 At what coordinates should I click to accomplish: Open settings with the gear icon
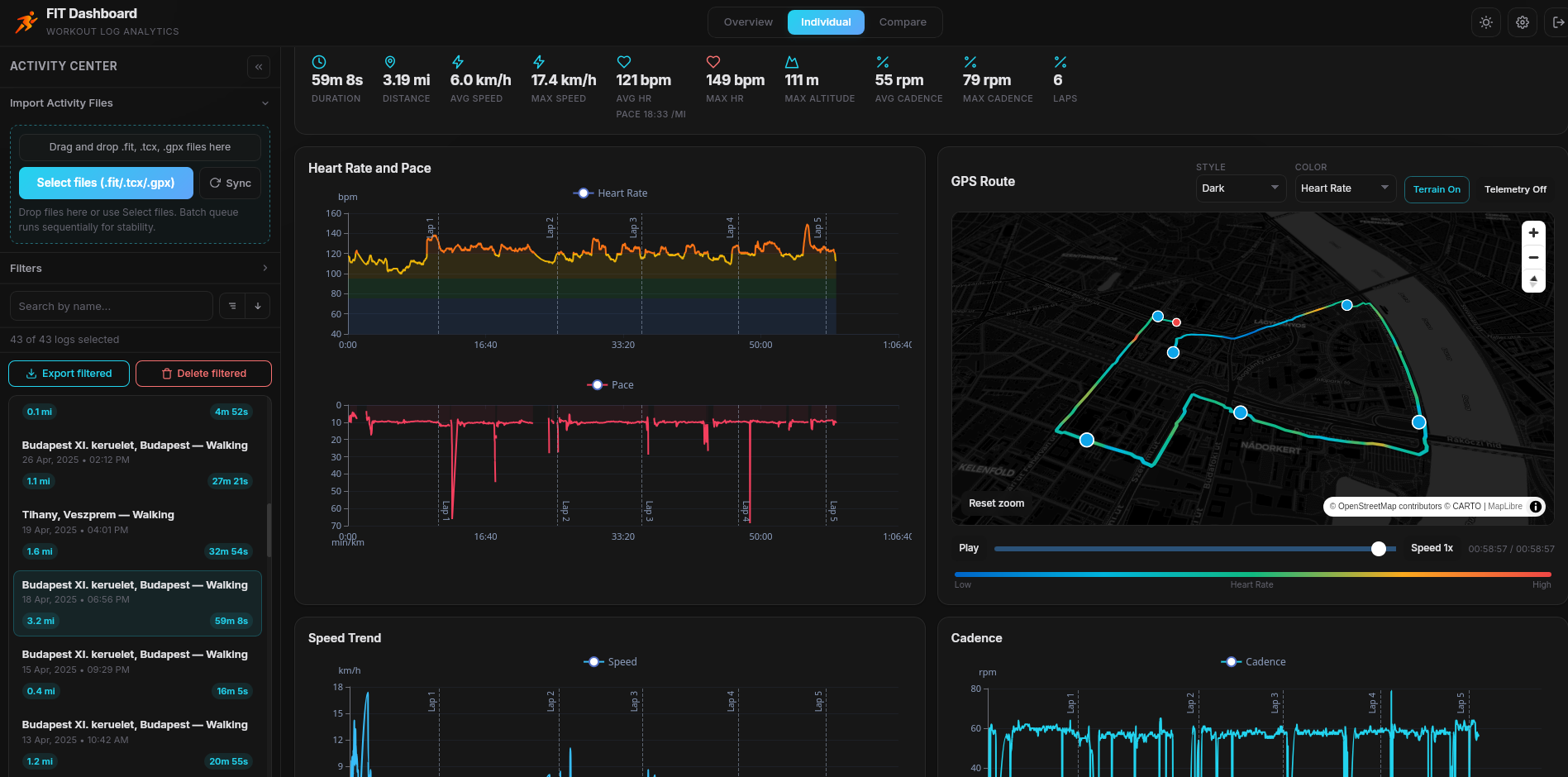(1522, 22)
